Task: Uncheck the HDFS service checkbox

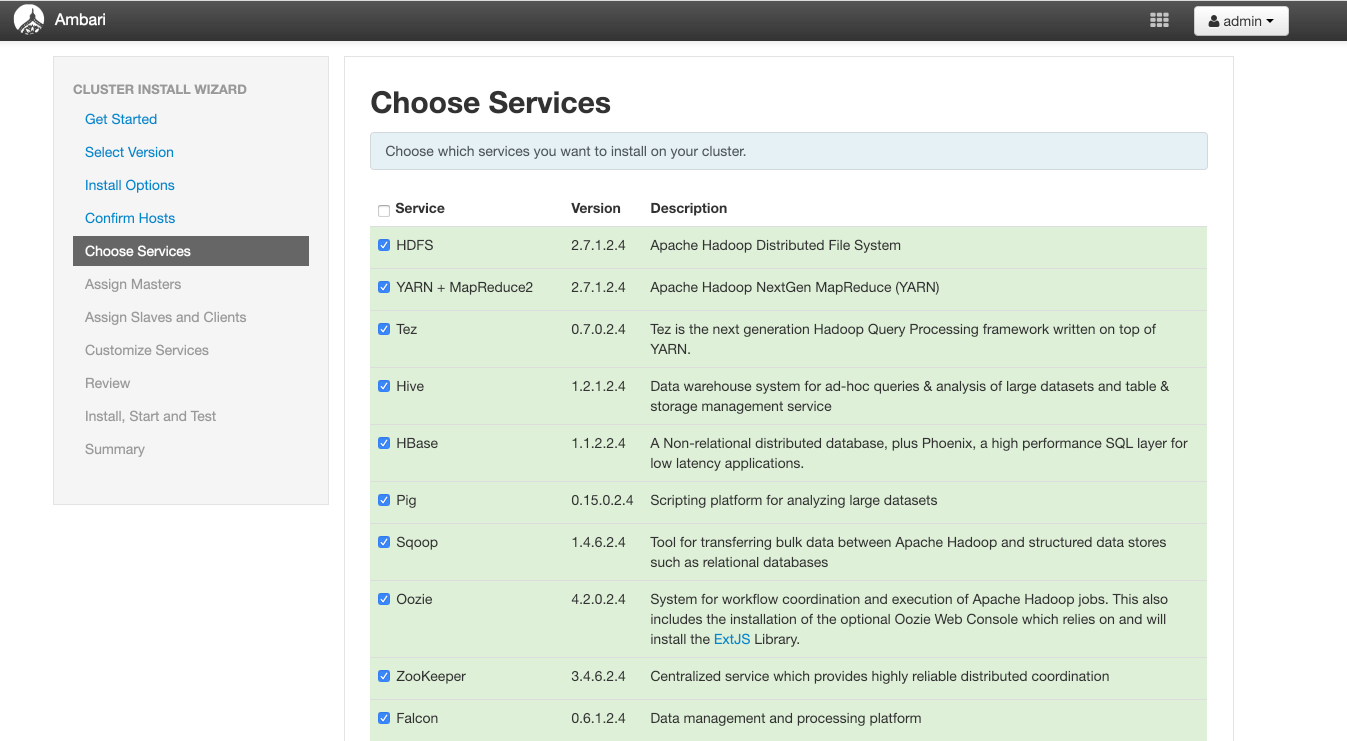Action: (384, 244)
